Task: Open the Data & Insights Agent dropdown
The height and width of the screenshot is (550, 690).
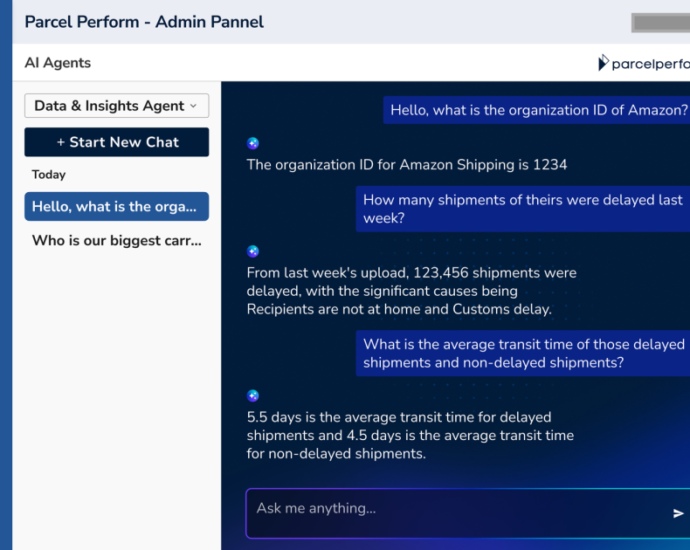Action: 117,106
